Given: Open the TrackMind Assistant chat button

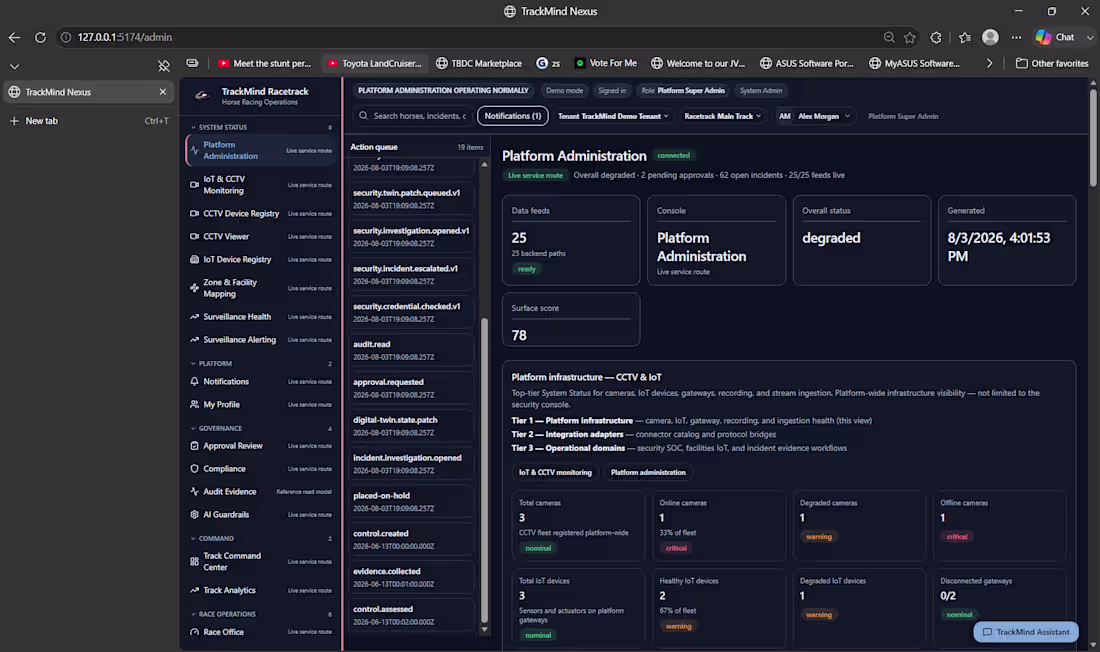Looking at the screenshot, I should [x=1026, y=632].
